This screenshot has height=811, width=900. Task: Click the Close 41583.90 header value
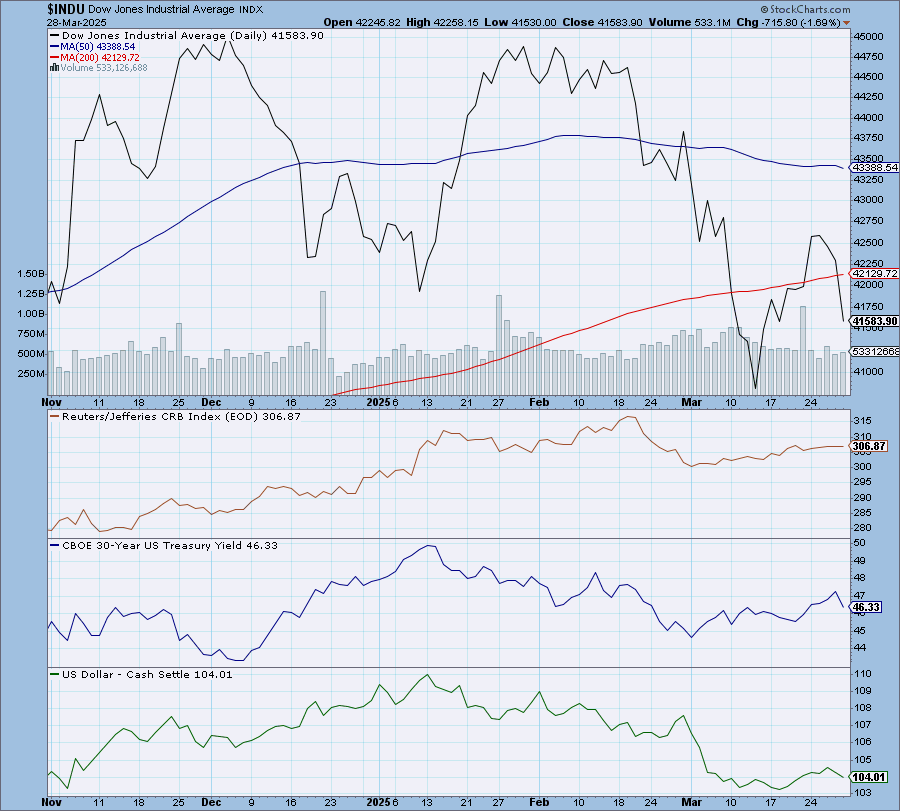click(602, 22)
